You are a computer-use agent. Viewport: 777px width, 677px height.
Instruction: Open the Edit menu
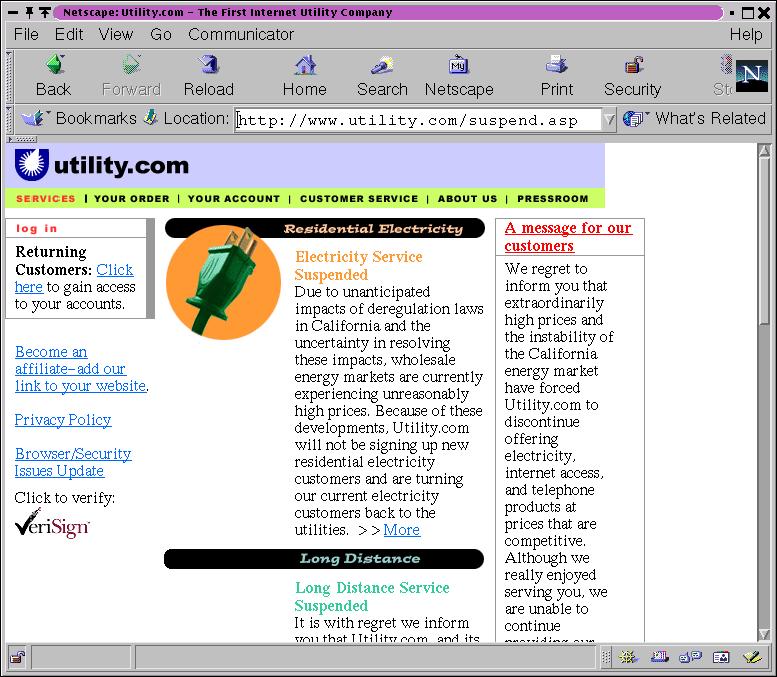point(69,34)
